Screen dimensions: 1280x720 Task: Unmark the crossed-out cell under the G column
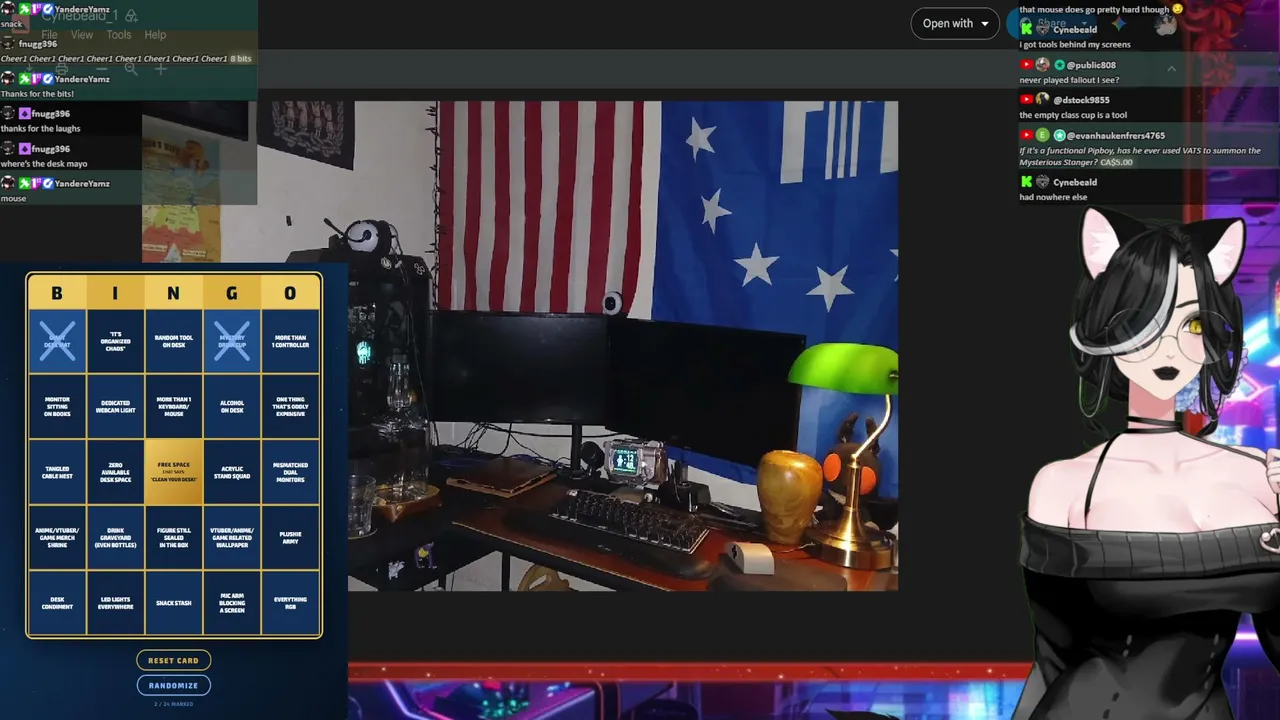pos(232,341)
